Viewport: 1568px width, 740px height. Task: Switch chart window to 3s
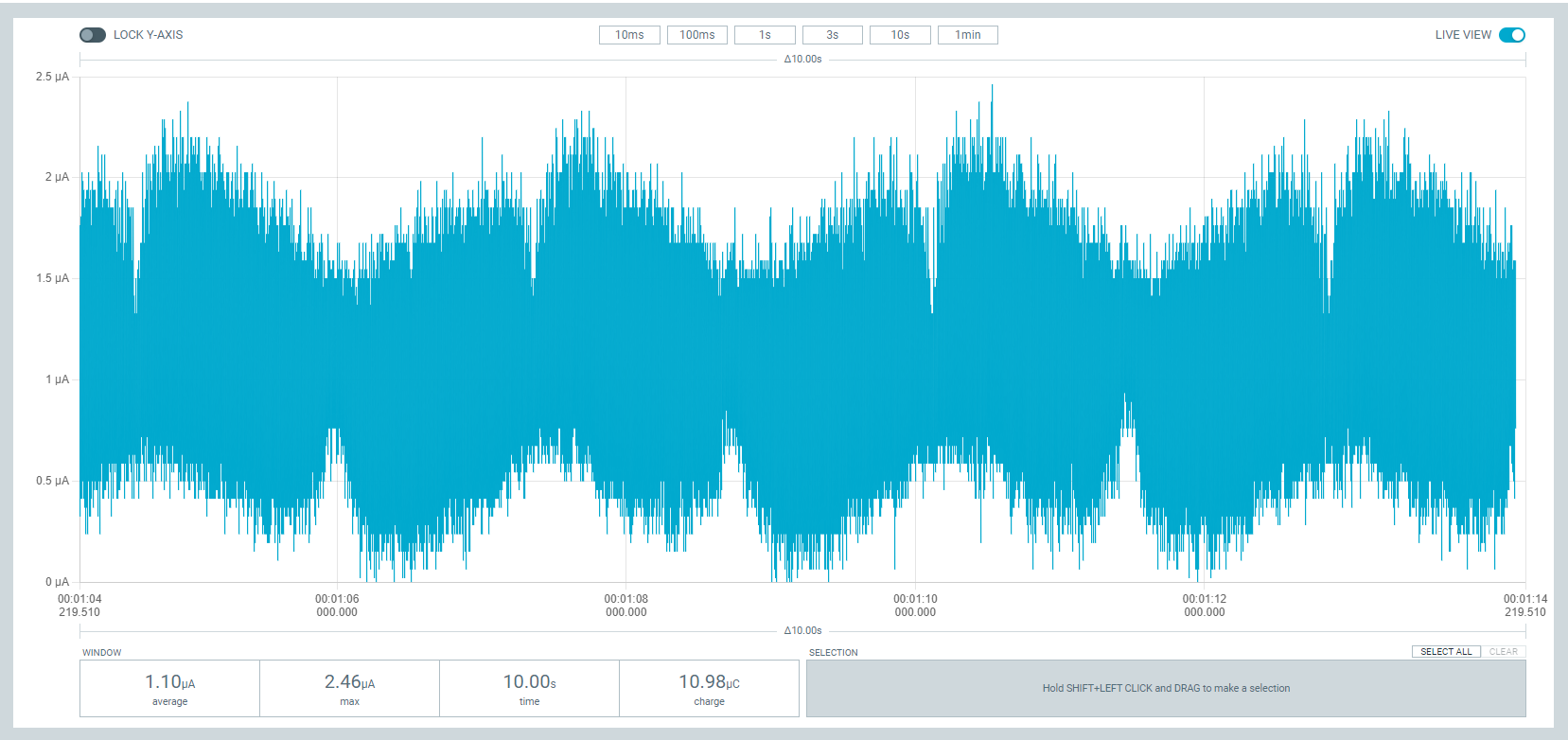coord(833,35)
